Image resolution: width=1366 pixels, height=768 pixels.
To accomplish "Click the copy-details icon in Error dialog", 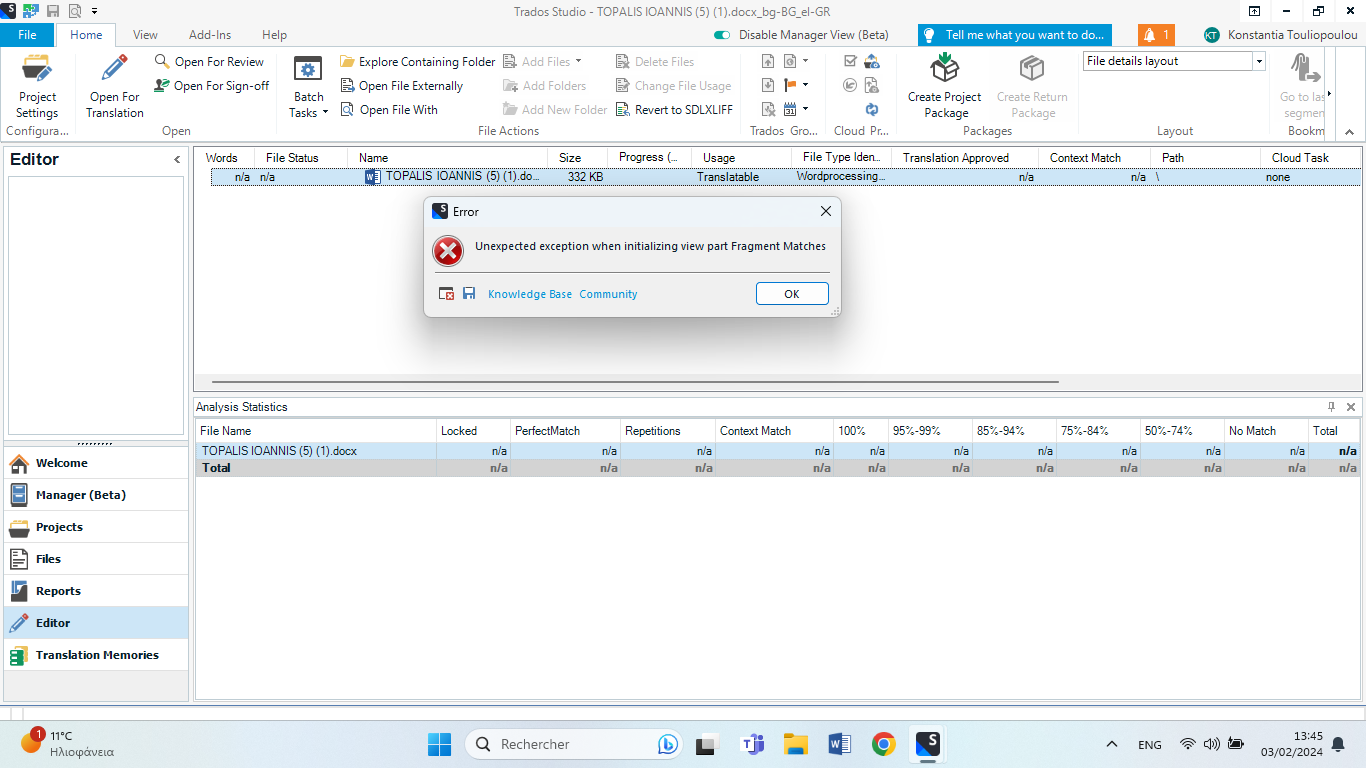I will 447,294.
